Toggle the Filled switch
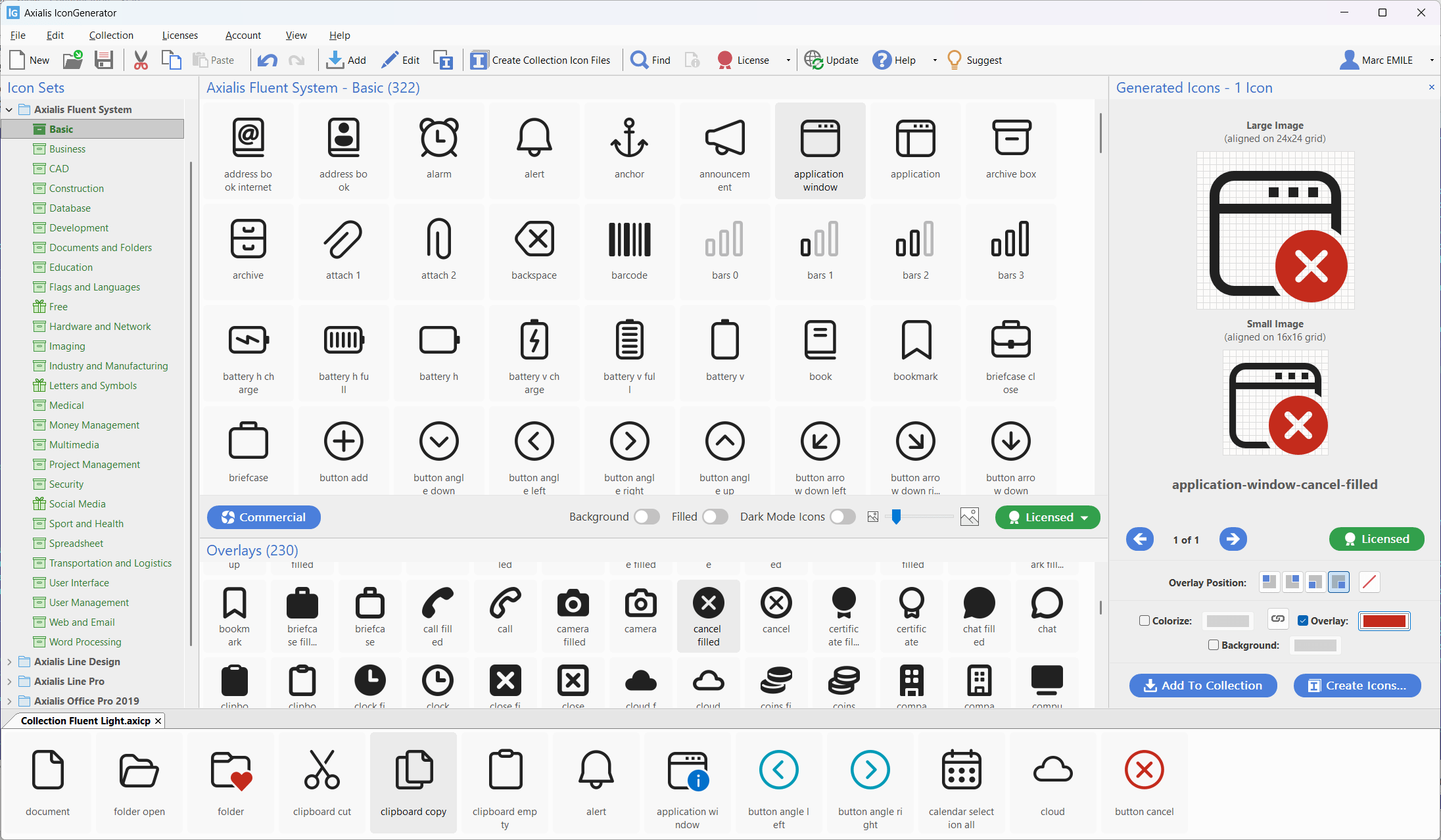The height and width of the screenshot is (840, 1441). 715,517
